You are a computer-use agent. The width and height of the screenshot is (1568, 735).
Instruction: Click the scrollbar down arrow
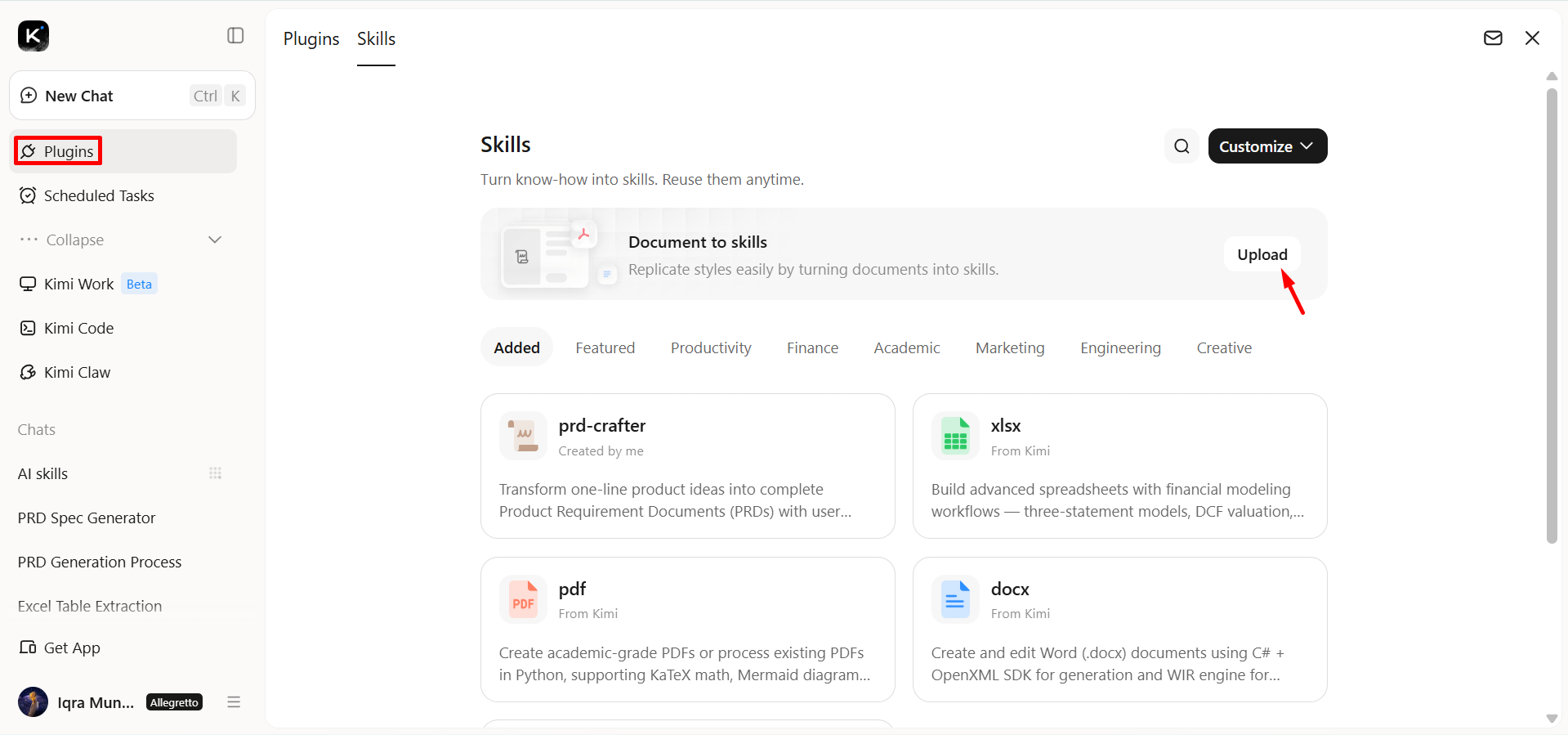click(x=1552, y=719)
